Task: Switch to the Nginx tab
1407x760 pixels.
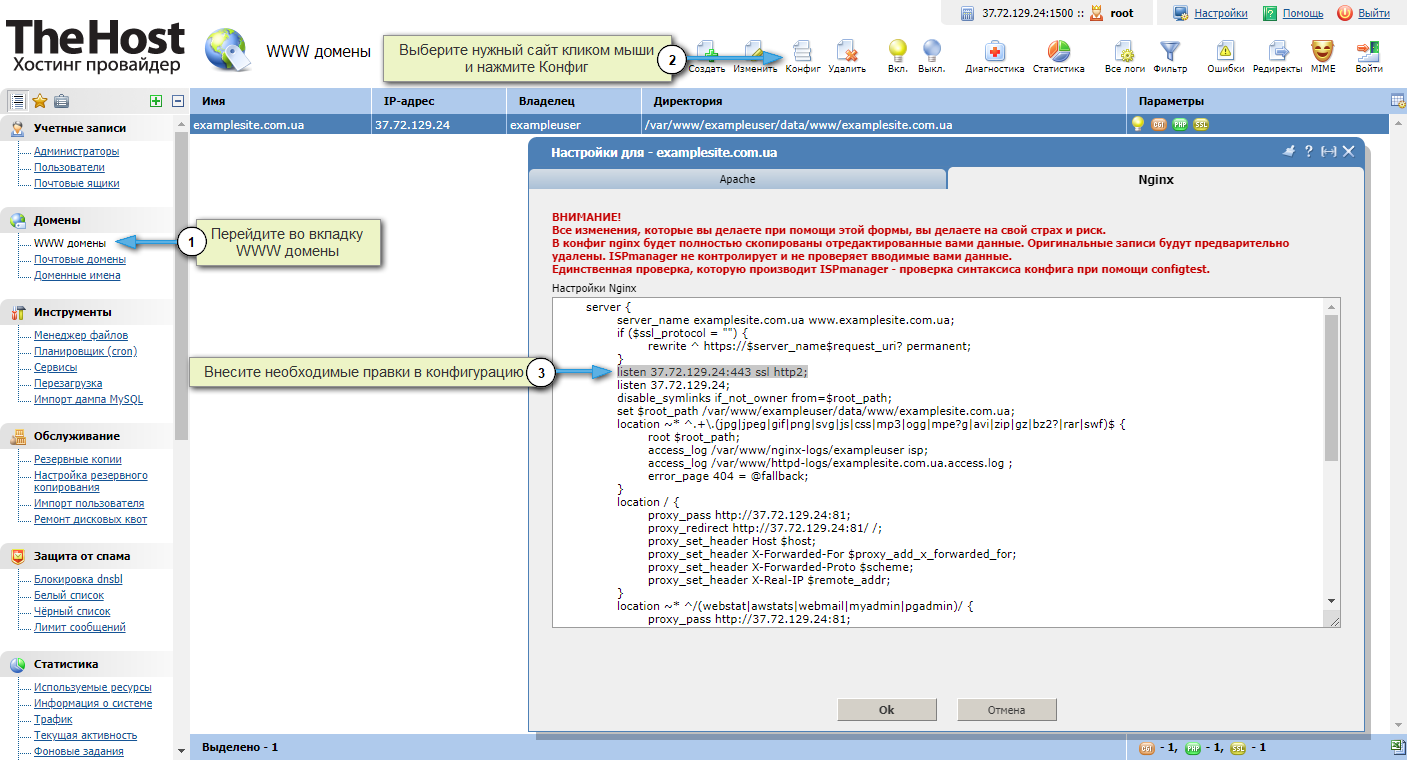Action: (x=1155, y=179)
